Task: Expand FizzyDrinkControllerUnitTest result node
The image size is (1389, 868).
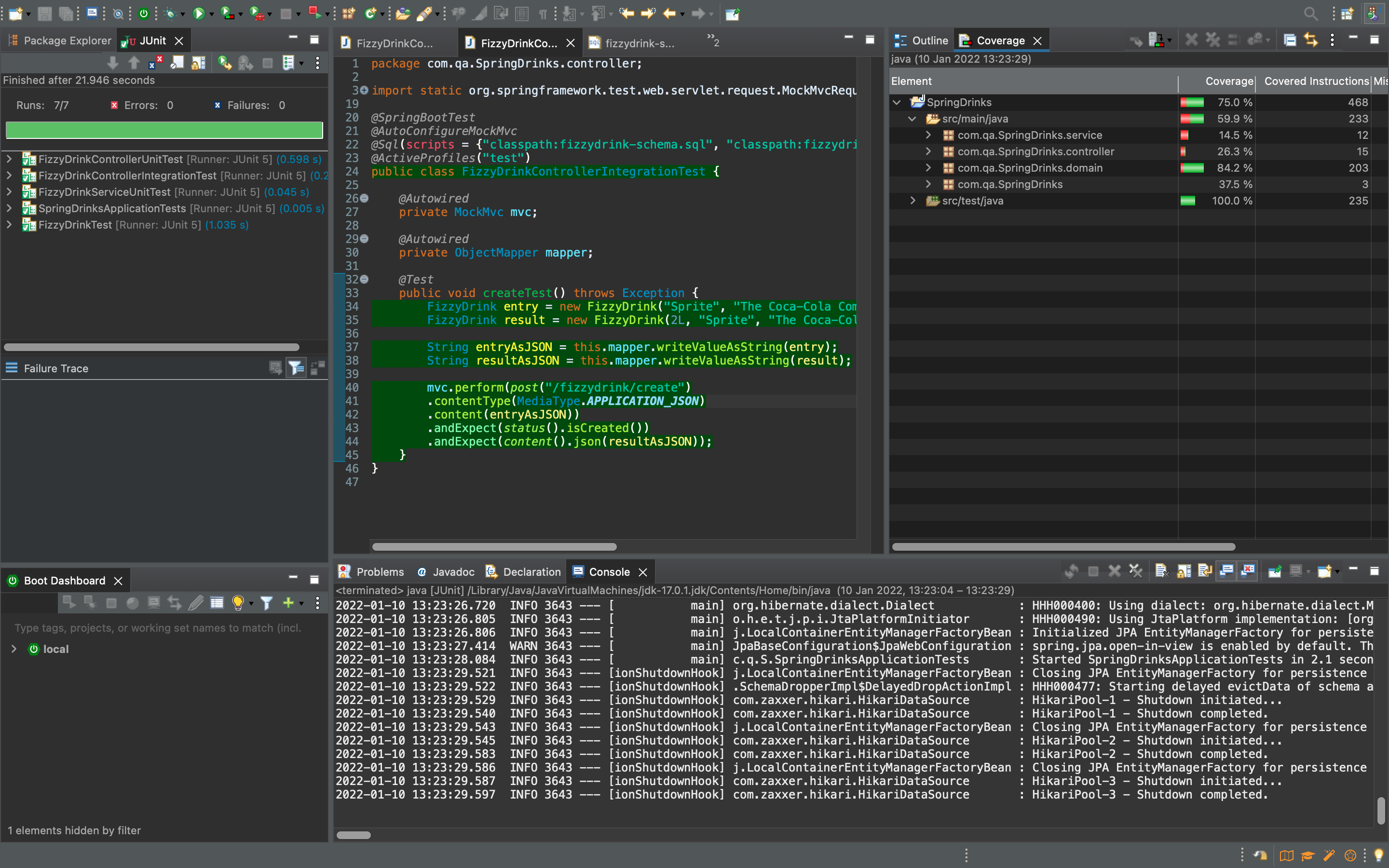Action: (9, 159)
